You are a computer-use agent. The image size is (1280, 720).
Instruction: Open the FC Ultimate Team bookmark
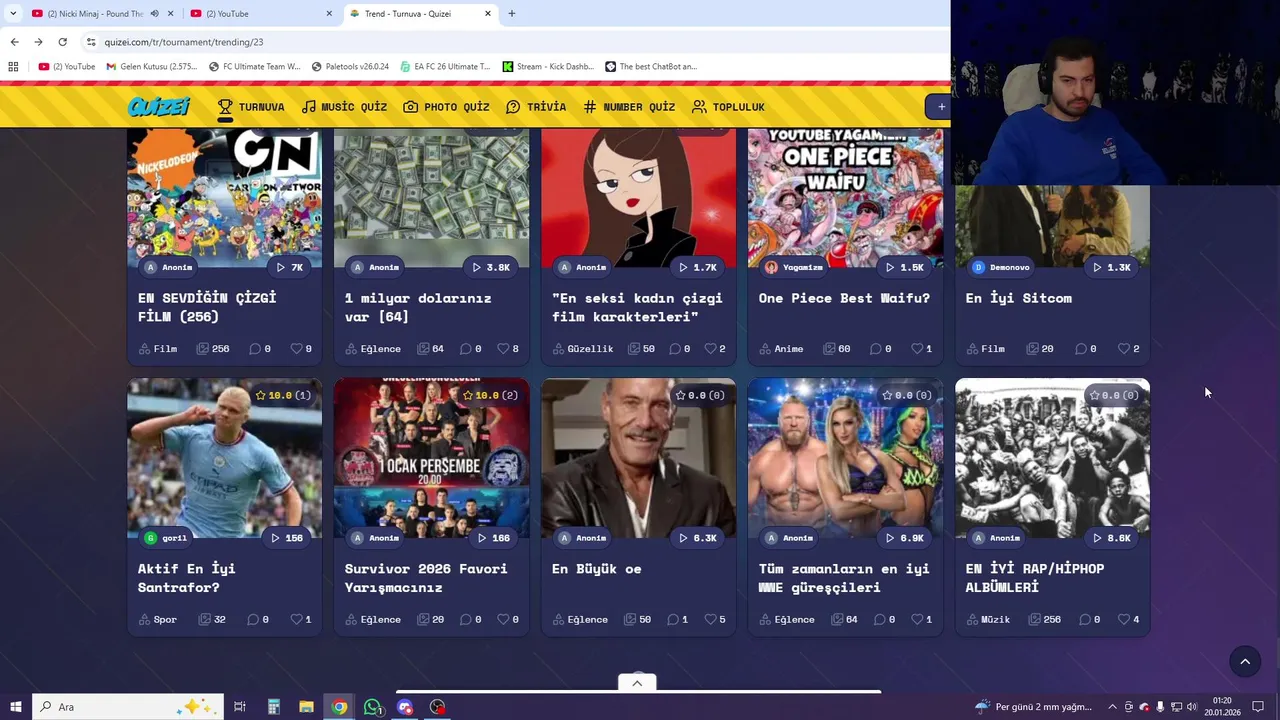tap(255, 67)
